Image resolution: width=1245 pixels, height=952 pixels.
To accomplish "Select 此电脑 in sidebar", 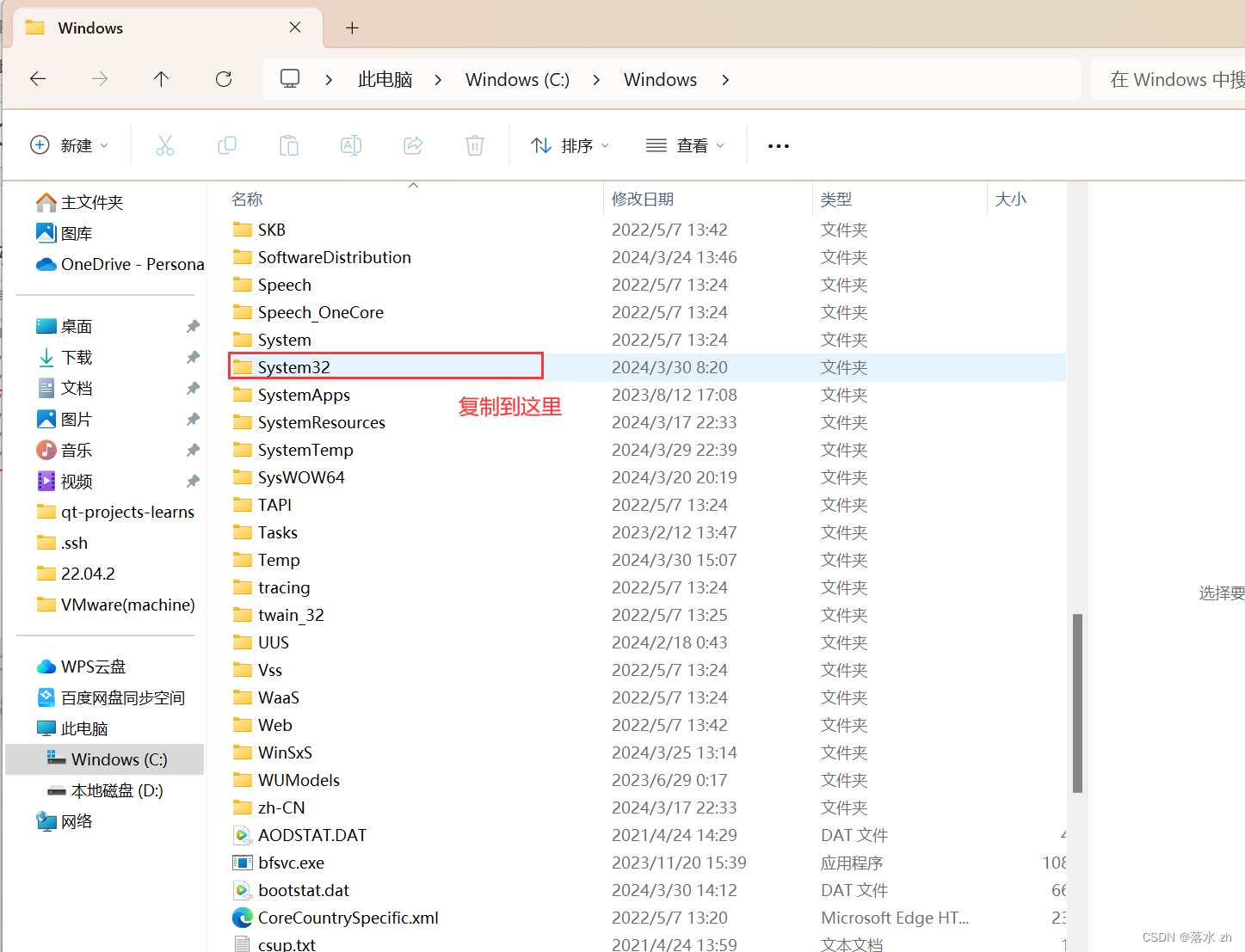I will (72, 728).
